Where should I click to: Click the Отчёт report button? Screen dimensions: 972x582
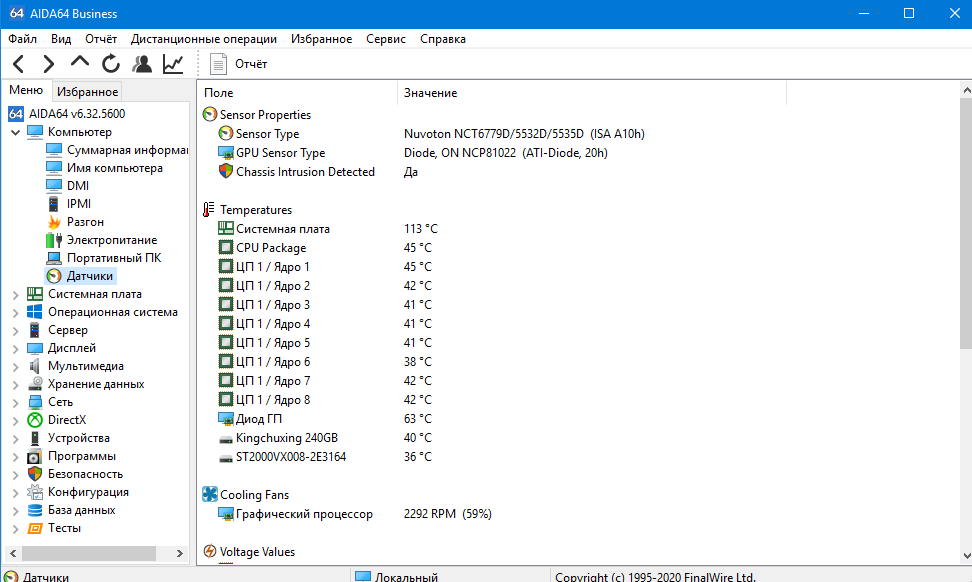click(239, 64)
